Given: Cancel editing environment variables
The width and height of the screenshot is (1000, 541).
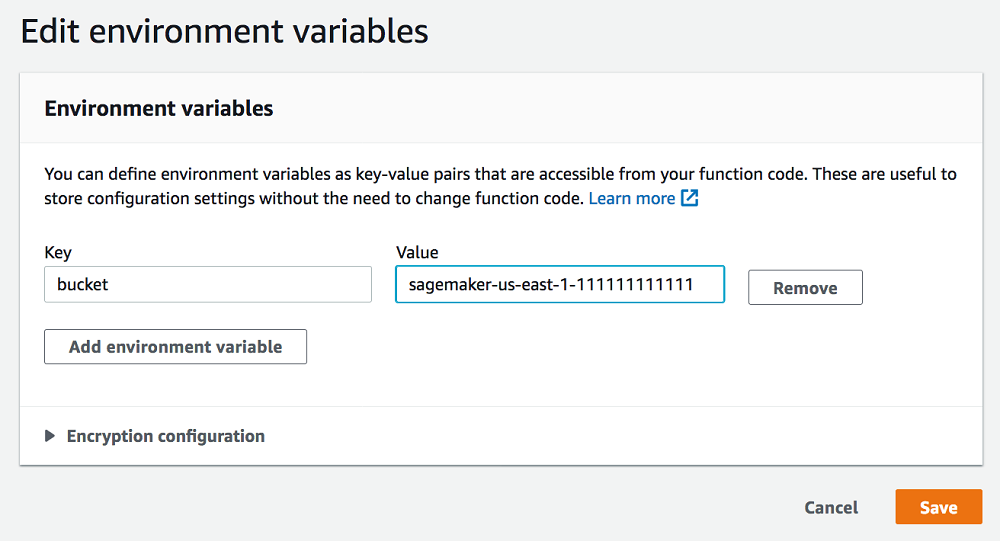Looking at the screenshot, I should pyautogui.click(x=831, y=507).
